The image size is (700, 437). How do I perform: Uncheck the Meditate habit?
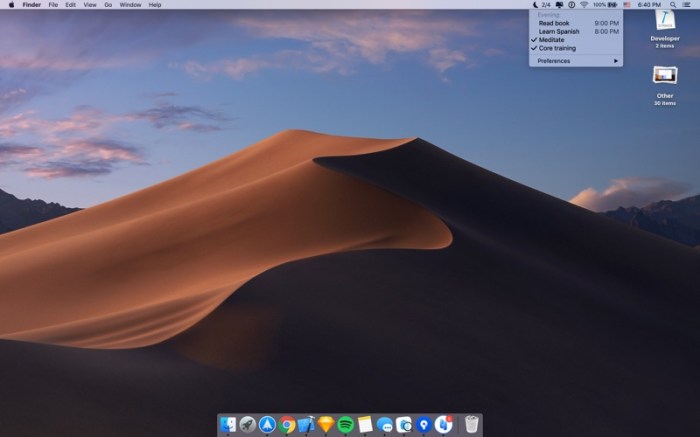551,40
